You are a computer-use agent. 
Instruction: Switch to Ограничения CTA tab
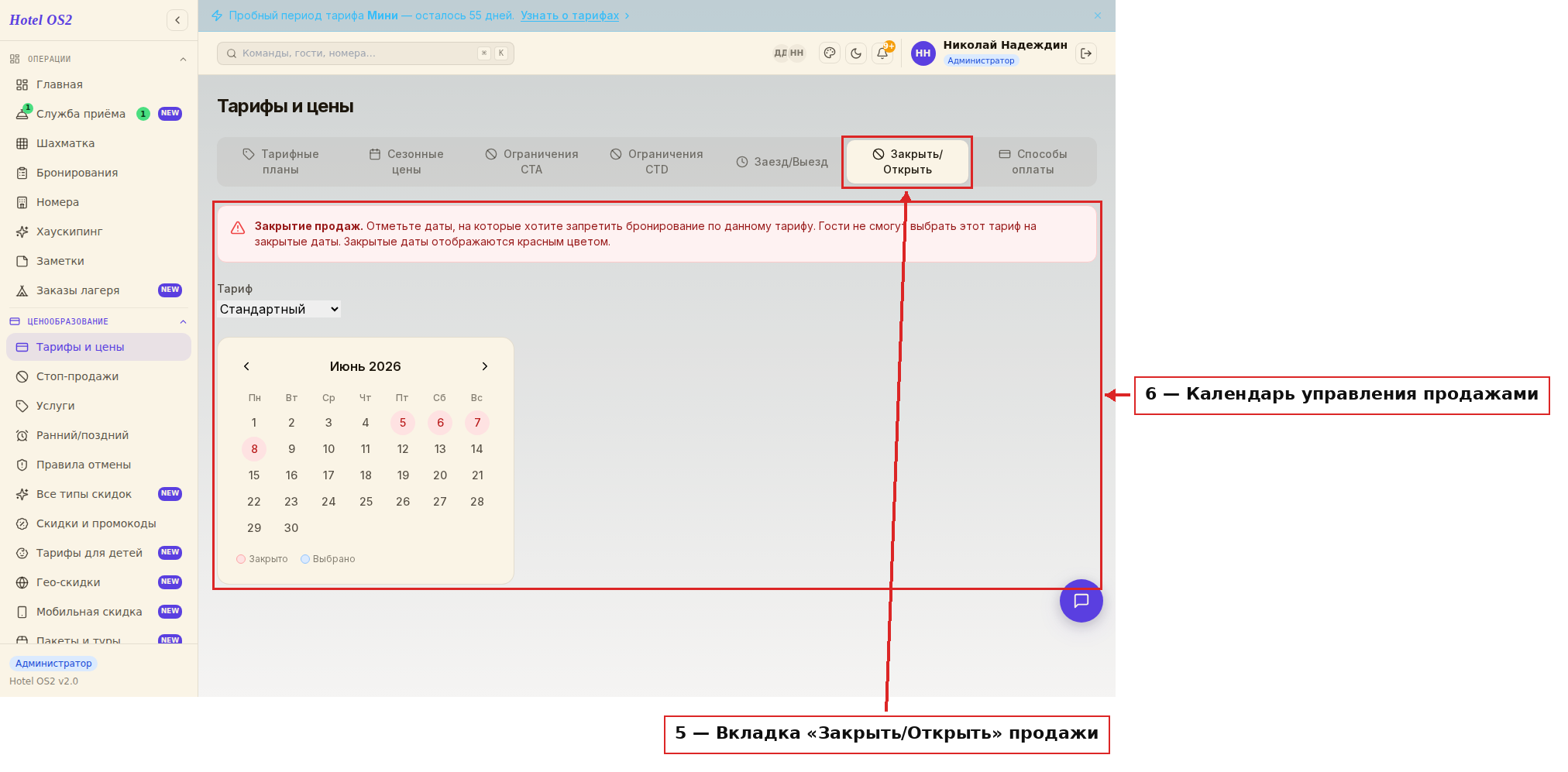531,162
